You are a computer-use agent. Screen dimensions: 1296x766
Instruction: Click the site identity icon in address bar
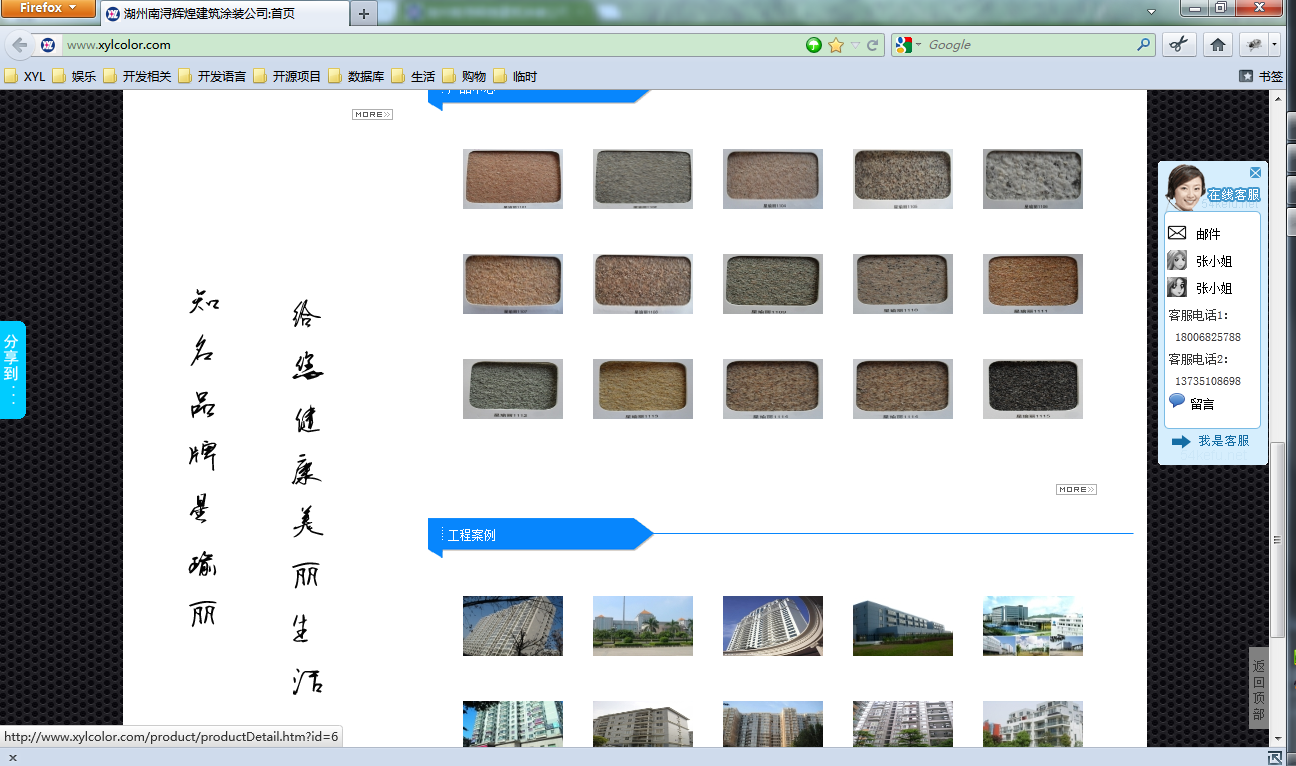pos(48,45)
